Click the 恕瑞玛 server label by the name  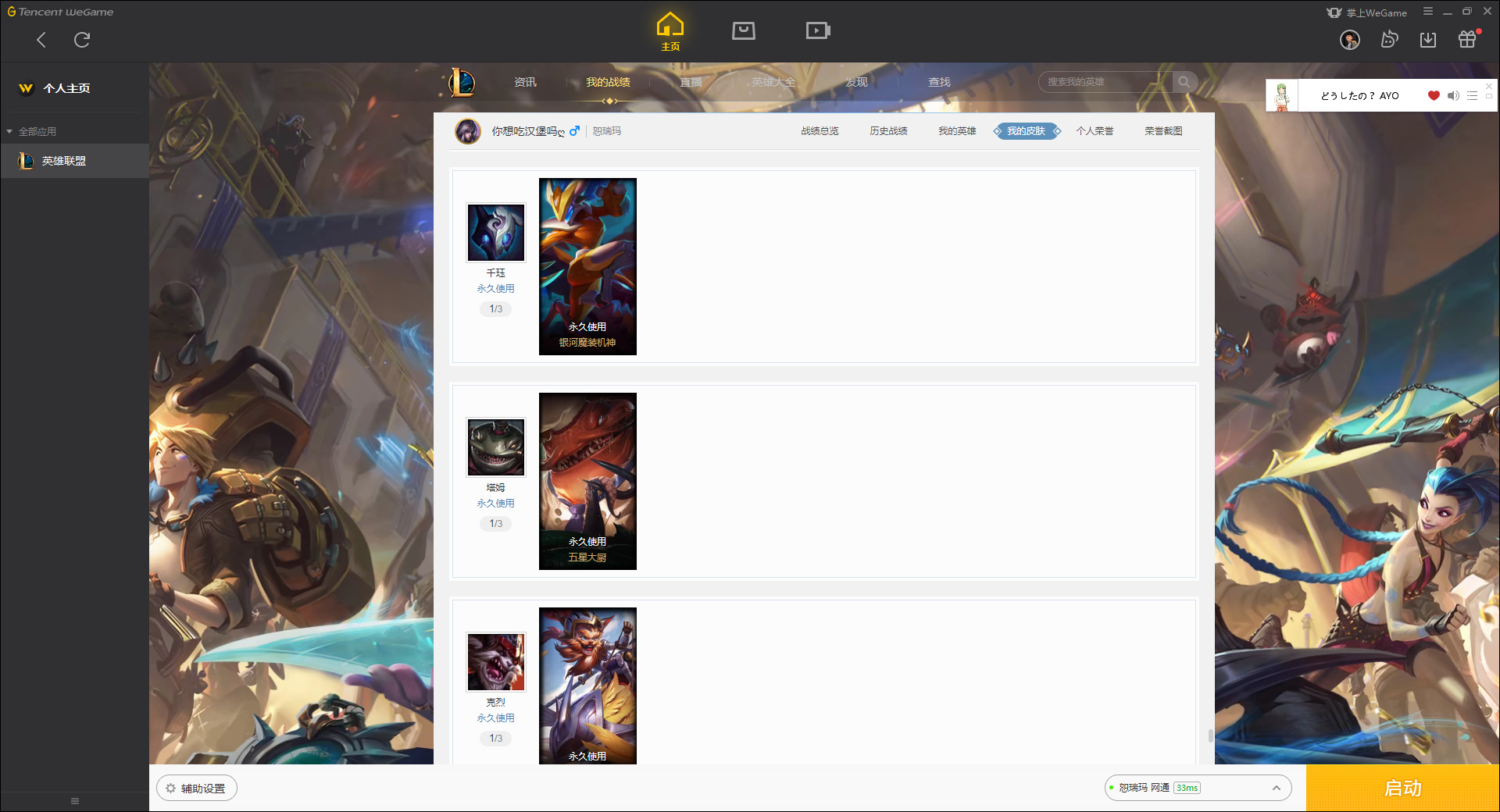607,131
